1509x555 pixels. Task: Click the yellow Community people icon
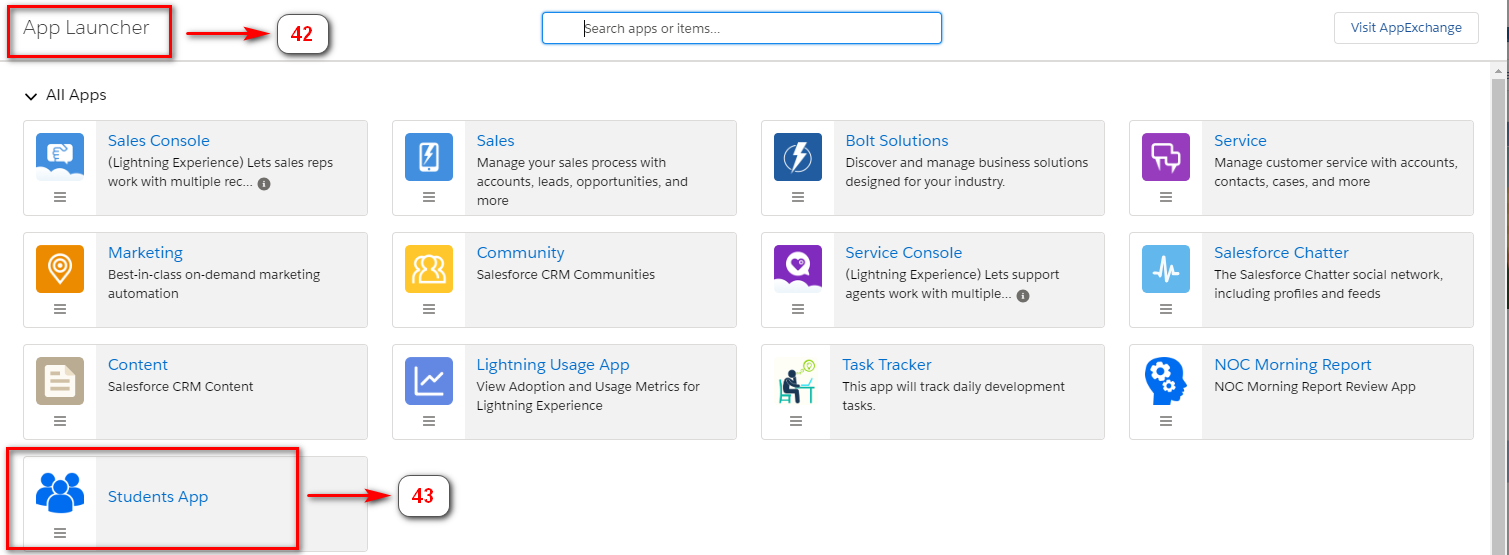pos(429,269)
